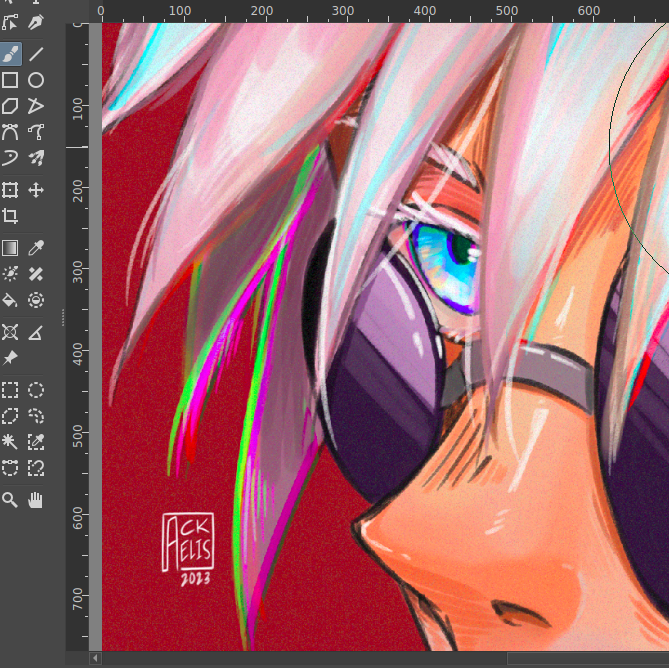Screen dimensions: 669x668
Task: Select the Ellipse tool
Action: tap(36, 80)
